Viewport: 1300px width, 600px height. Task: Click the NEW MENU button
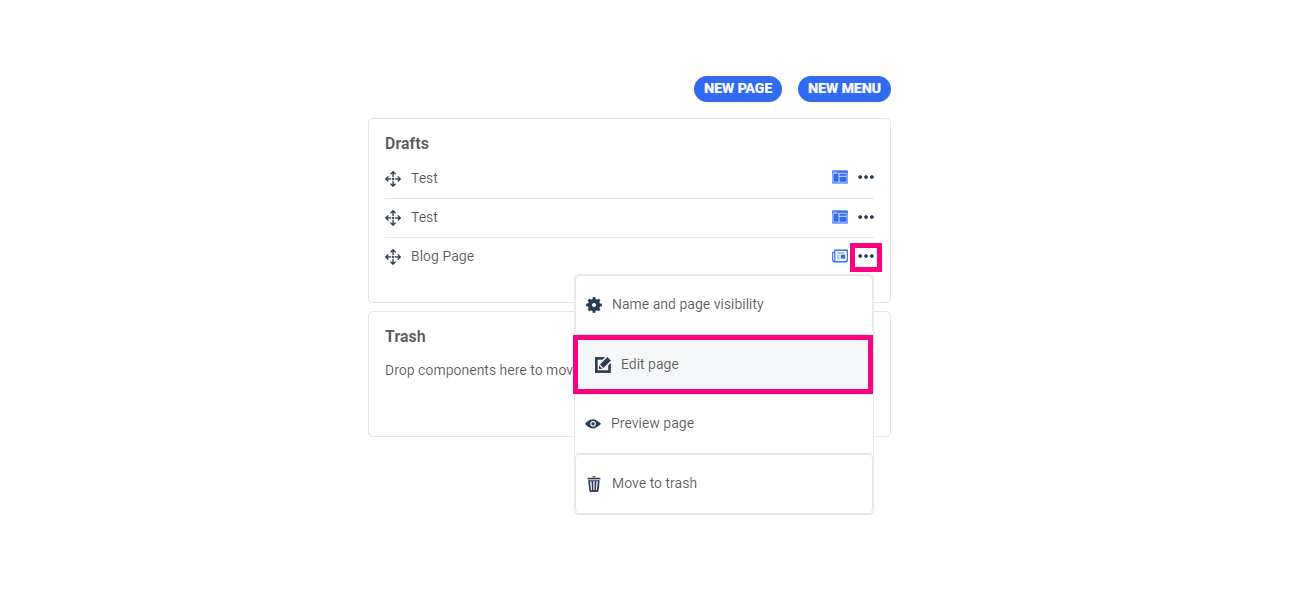click(x=844, y=89)
